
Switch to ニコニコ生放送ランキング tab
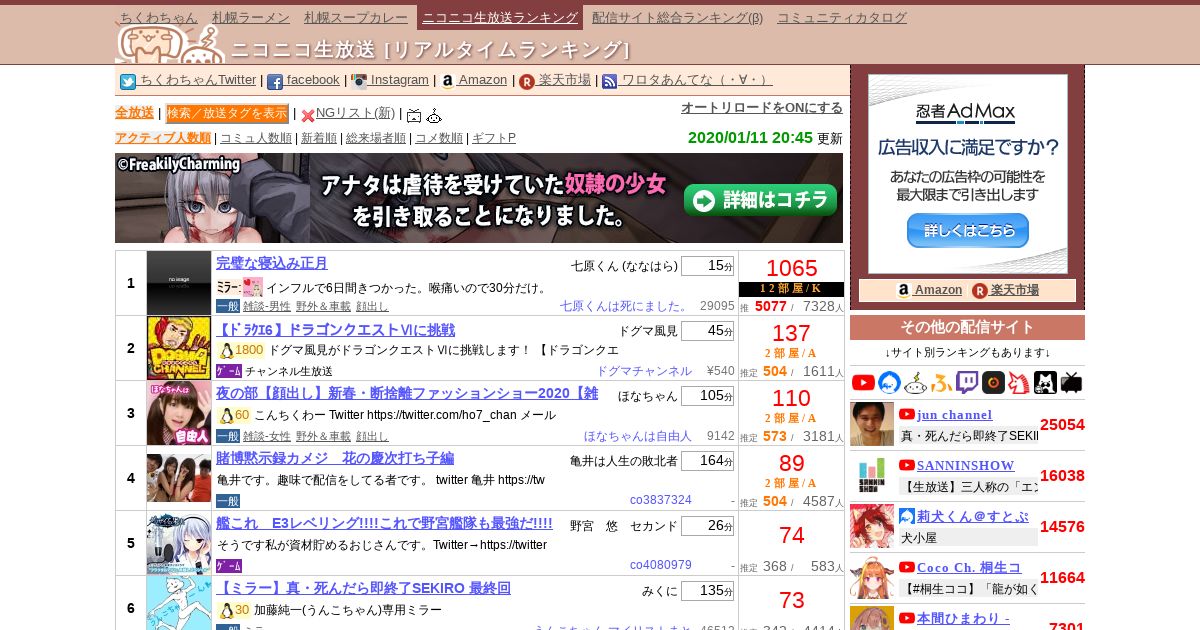pyautogui.click(x=500, y=17)
